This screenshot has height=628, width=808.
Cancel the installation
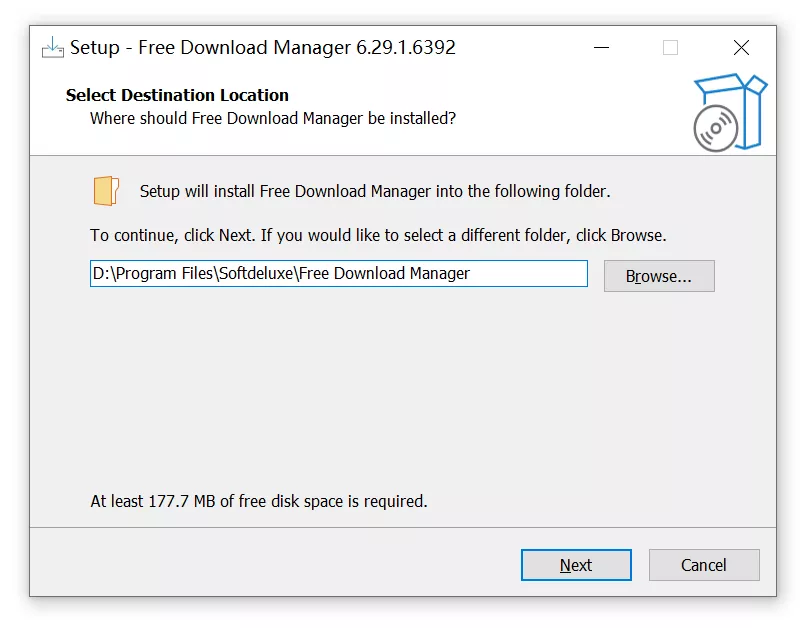(x=704, y=565)
